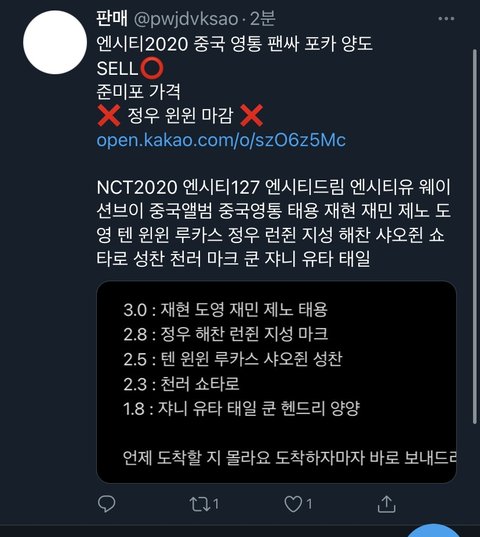Open the open.kakao.com/o/szO6z5Mc link
The height and width of the screenshot is (537, 480).
tap(221, 140)
